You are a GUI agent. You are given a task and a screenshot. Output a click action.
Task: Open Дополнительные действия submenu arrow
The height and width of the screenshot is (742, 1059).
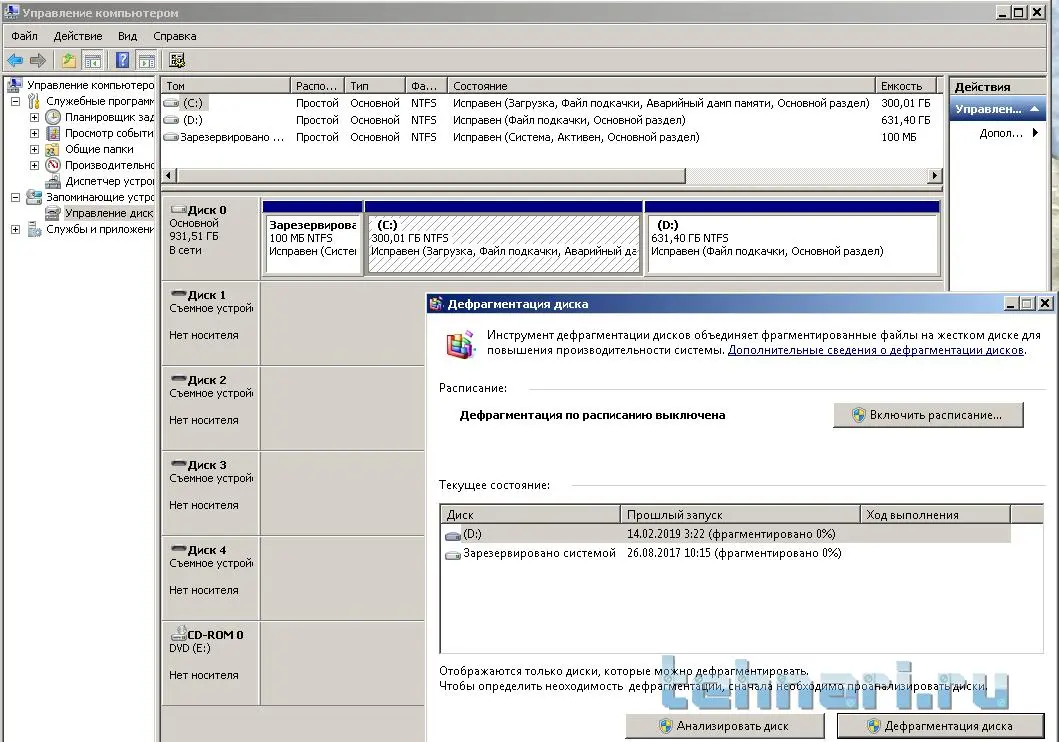(x=1035, y=133)
